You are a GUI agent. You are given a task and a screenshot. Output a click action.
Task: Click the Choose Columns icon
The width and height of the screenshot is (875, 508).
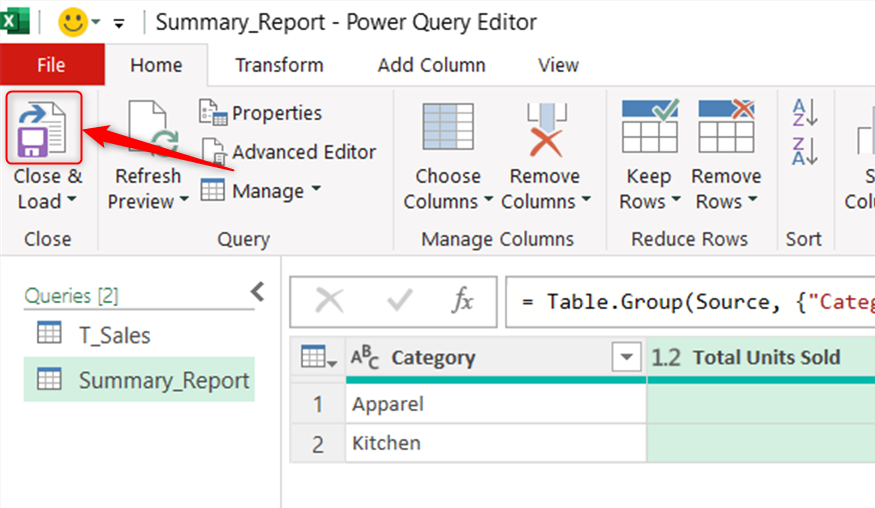coord(448,127)
